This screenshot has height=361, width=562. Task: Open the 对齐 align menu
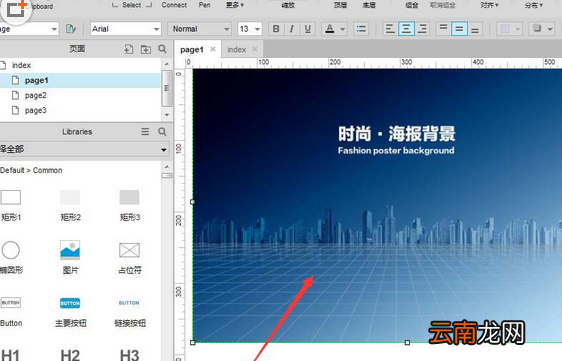(x=489, y=5)
